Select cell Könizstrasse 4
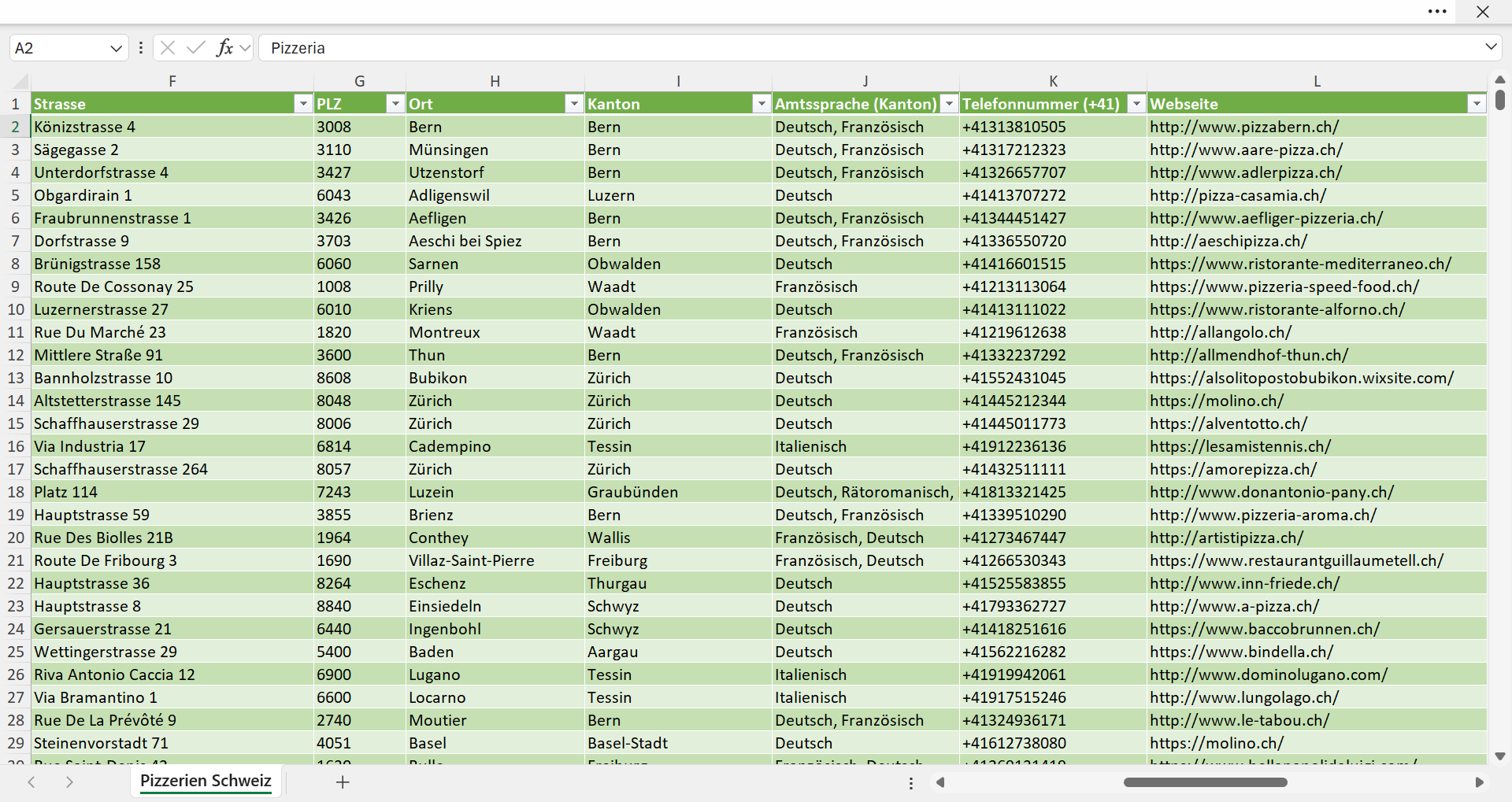This screenshot has height=802, width=1512. click(x=172, y=127)
